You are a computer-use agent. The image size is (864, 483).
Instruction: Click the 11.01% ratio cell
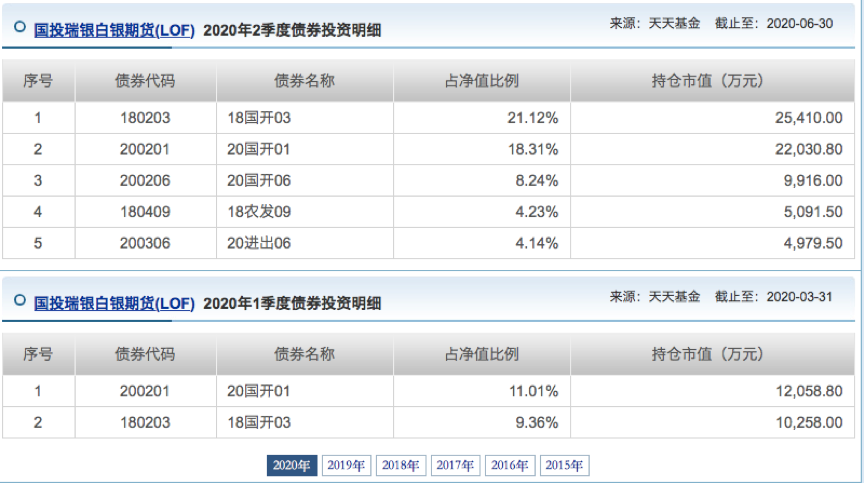[533, 392]
